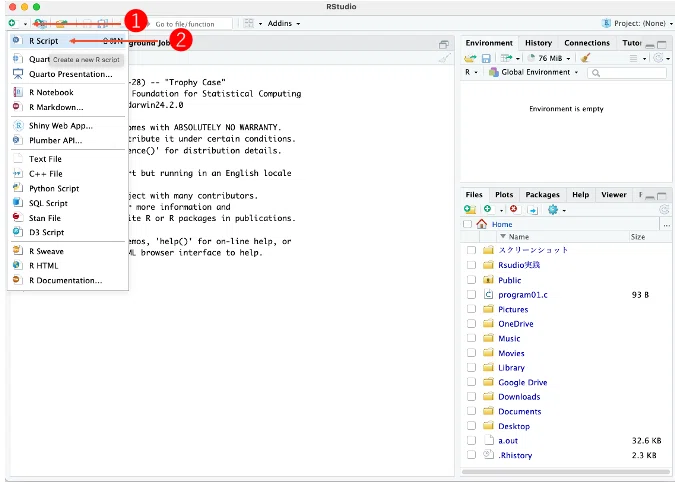Choose R Notebook from the menu
This screenshot has height=482, width=675.
point(68,92)
